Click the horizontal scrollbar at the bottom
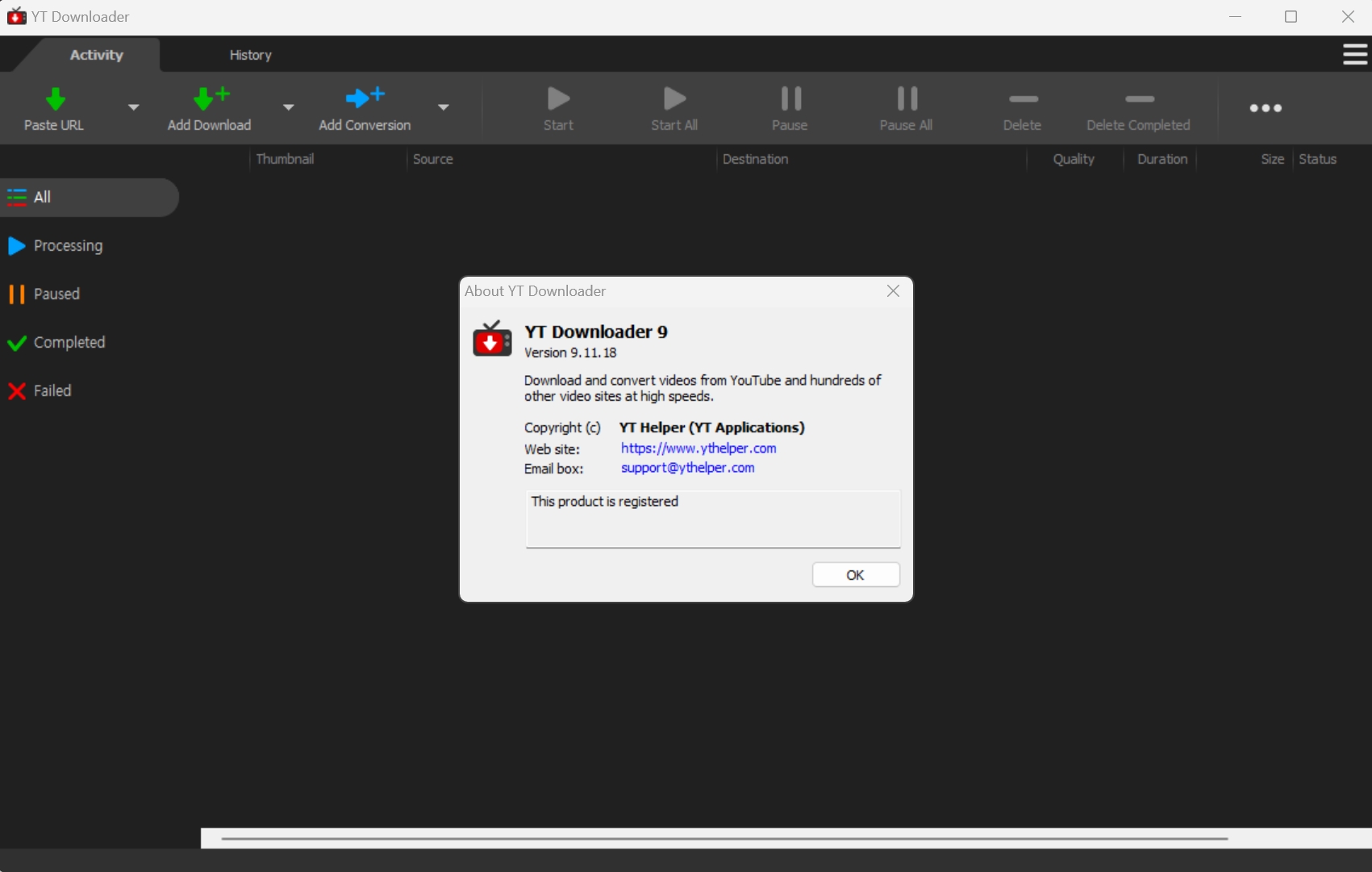The height and width of the screenshot is (872, 1372). pyautogui.click(x=724, y=838)
